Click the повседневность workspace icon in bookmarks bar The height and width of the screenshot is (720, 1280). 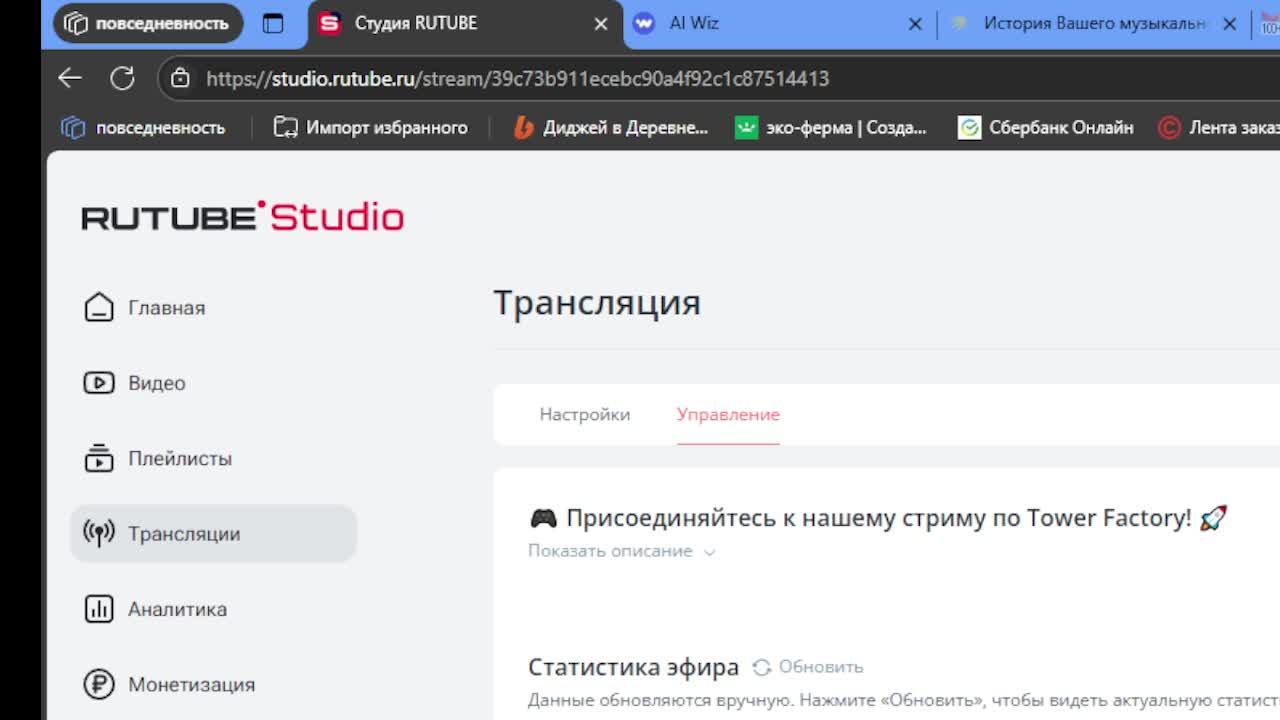(73, 128)
